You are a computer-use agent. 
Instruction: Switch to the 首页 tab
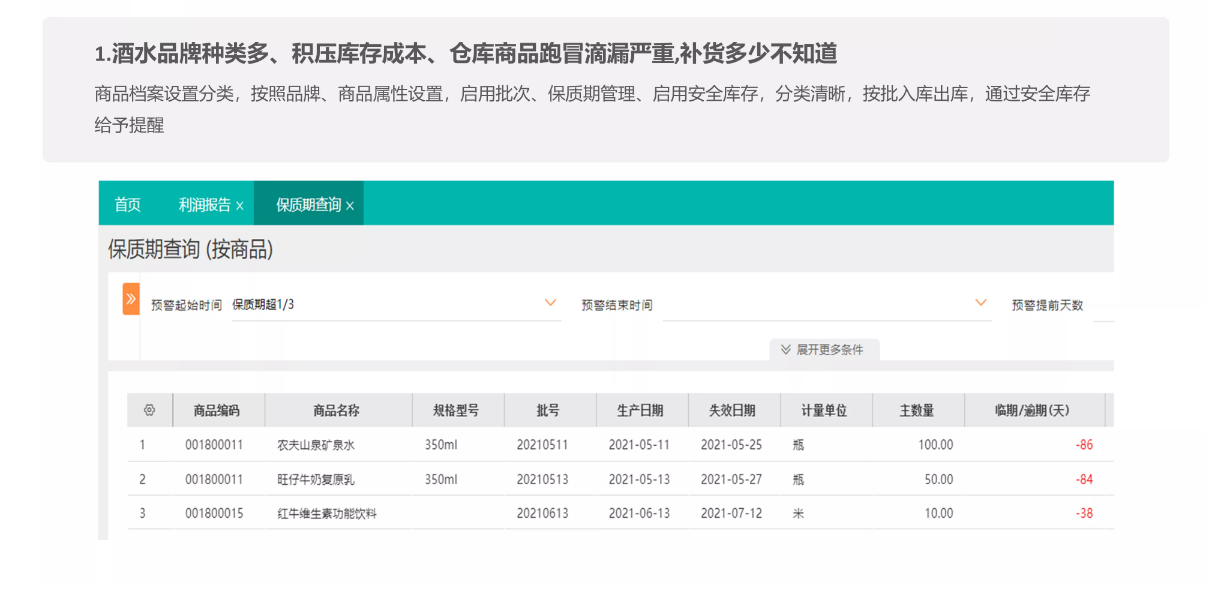click(x=128, y=204)
